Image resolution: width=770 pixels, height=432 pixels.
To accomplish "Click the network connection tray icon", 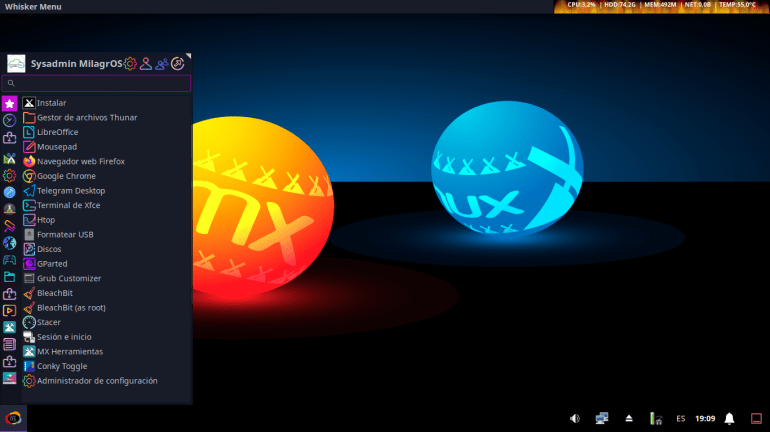I will 602,418.
